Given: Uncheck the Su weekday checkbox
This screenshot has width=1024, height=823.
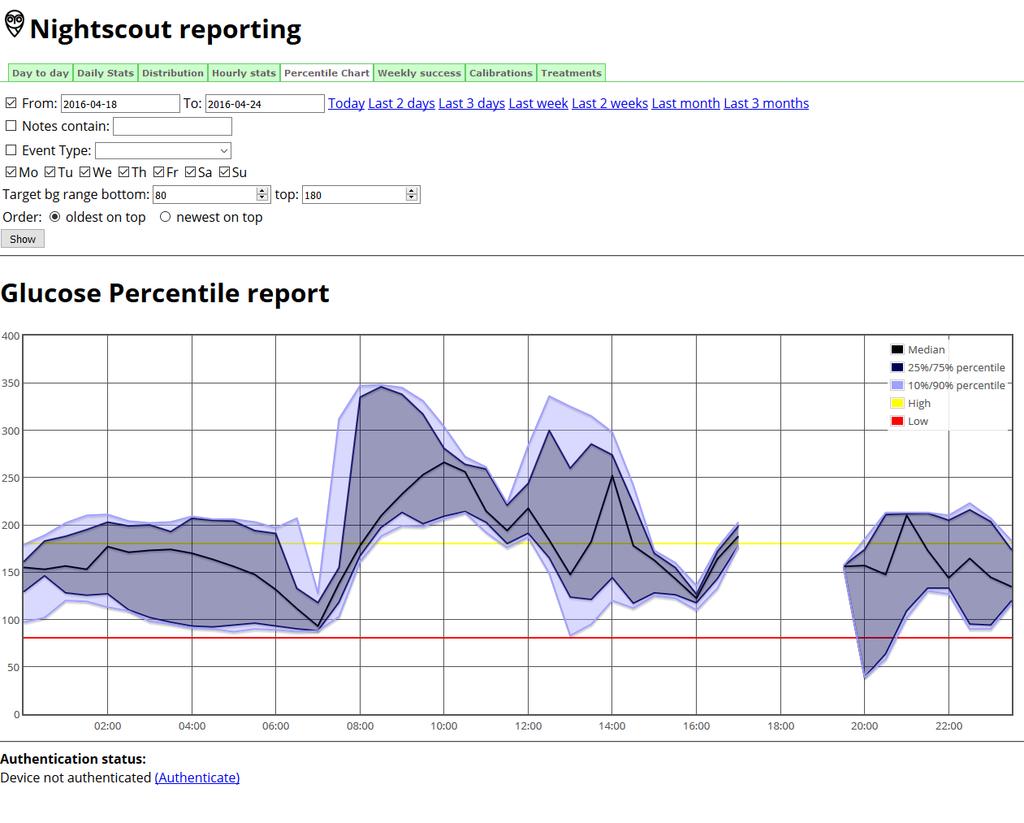Looking at the screenshot, I should tap(225, 172).
